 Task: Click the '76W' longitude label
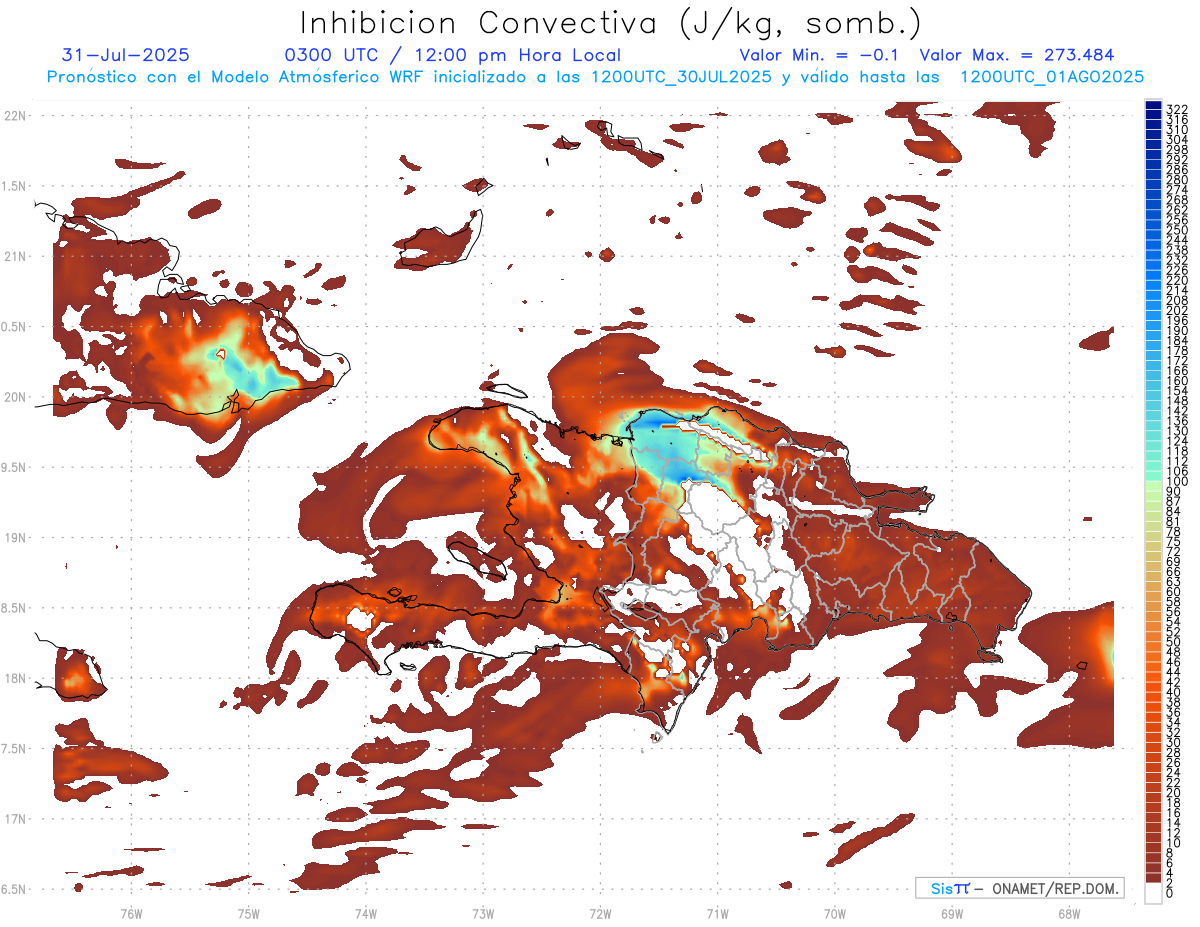coord(131,913)
